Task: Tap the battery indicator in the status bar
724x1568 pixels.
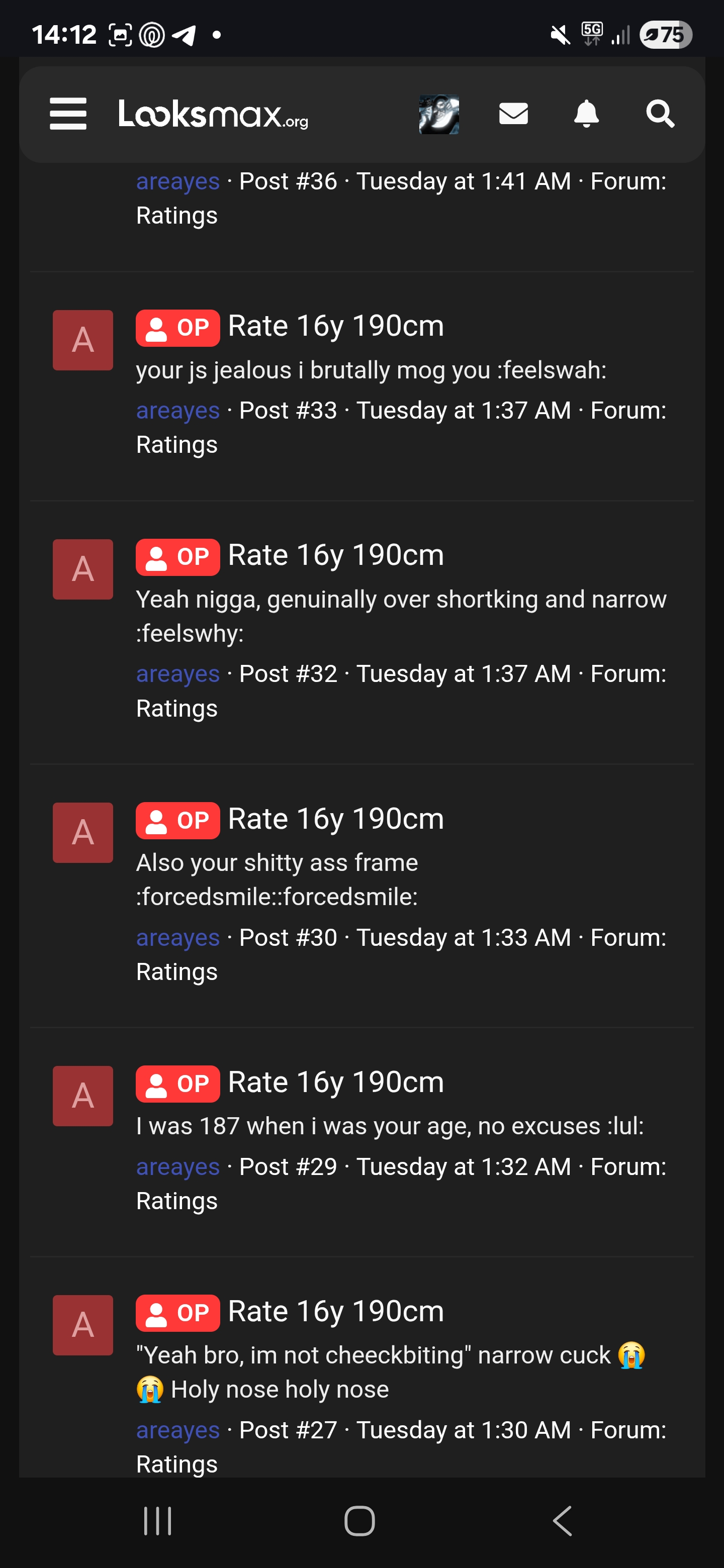Action: (667, 34)
